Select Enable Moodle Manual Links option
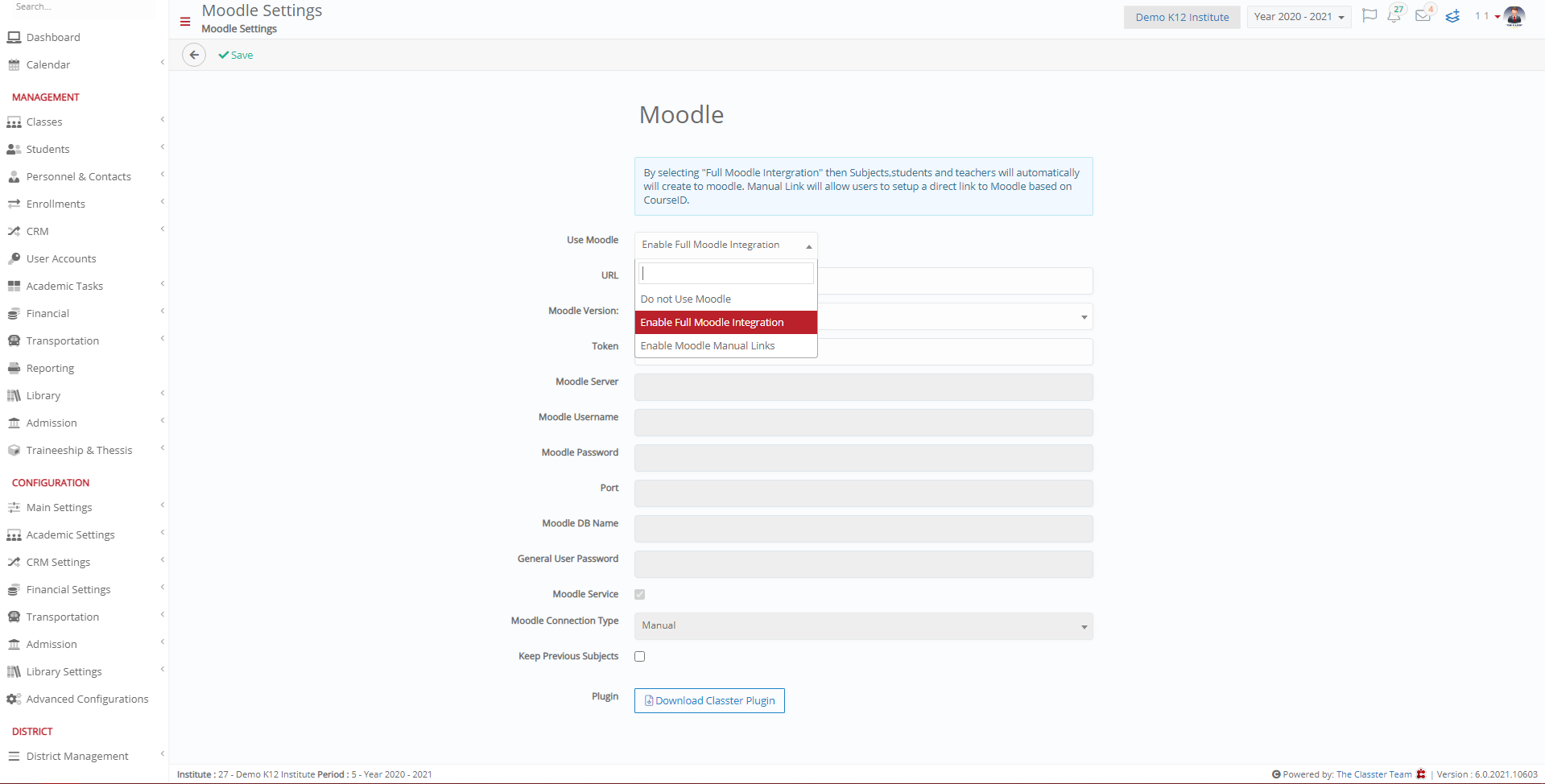 point(726,346)
